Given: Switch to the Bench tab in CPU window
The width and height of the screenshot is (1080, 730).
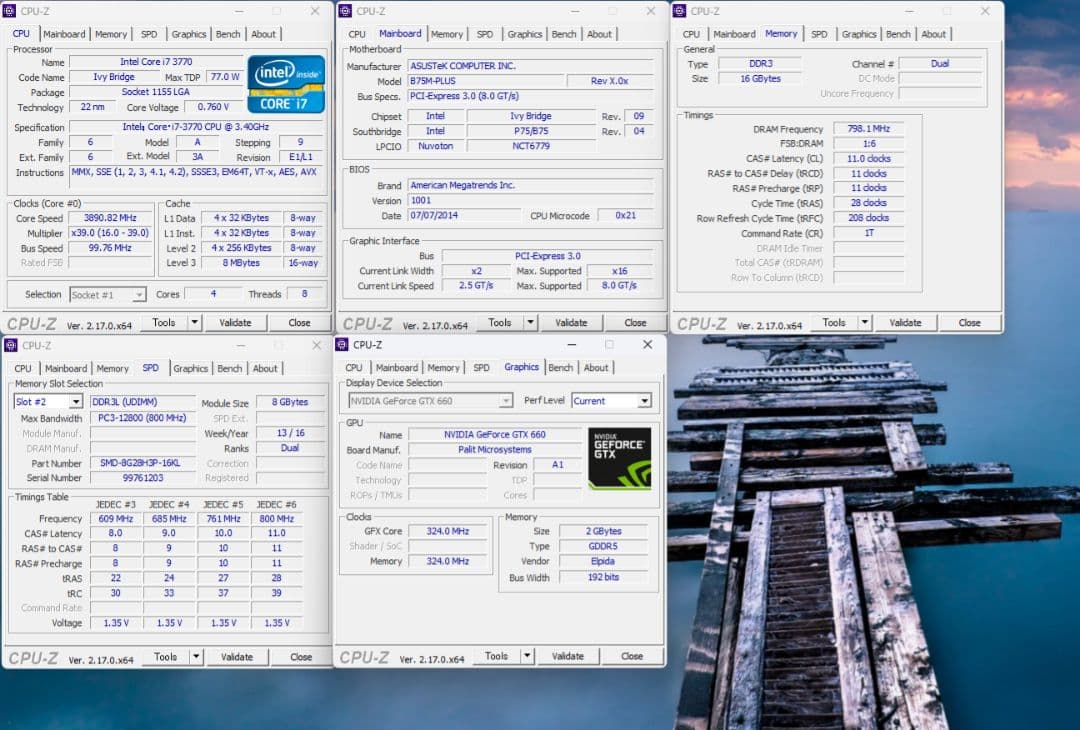Looking at the screenshot, I should pyautogui.click(x=228, y=33).
